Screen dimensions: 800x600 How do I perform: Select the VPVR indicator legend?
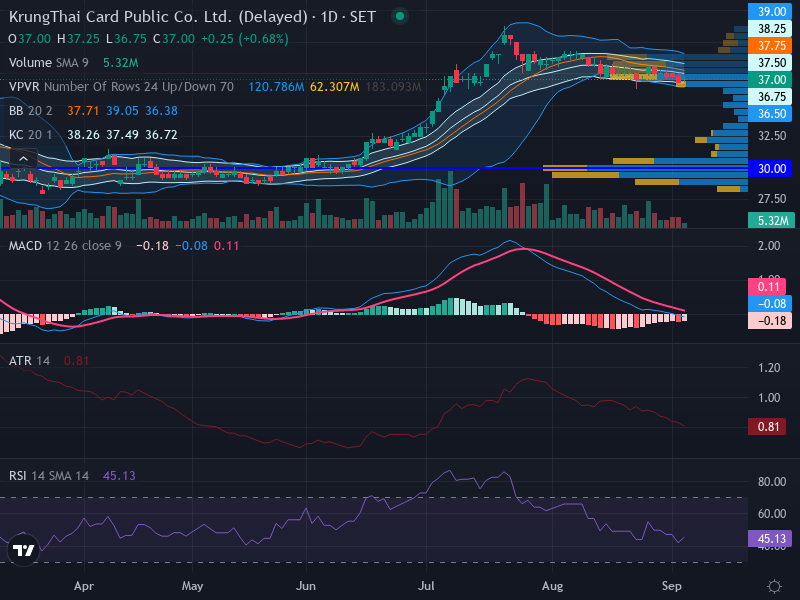click(121, 87)
